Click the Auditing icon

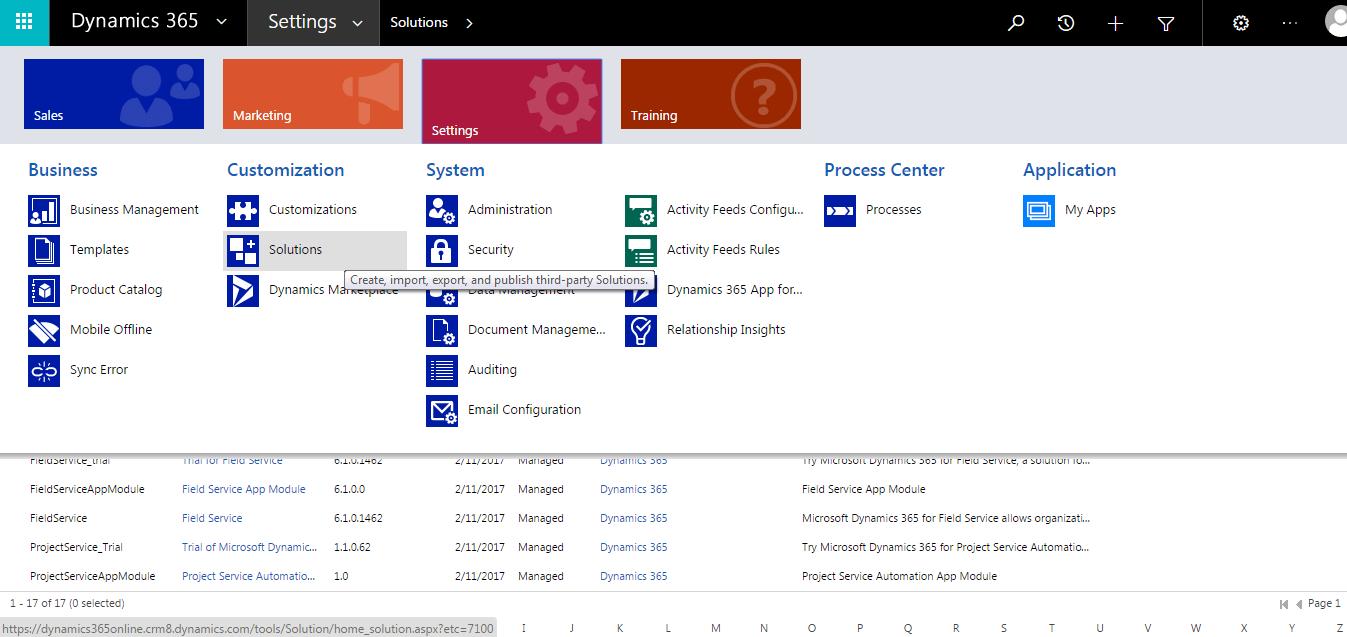[442, 370]
